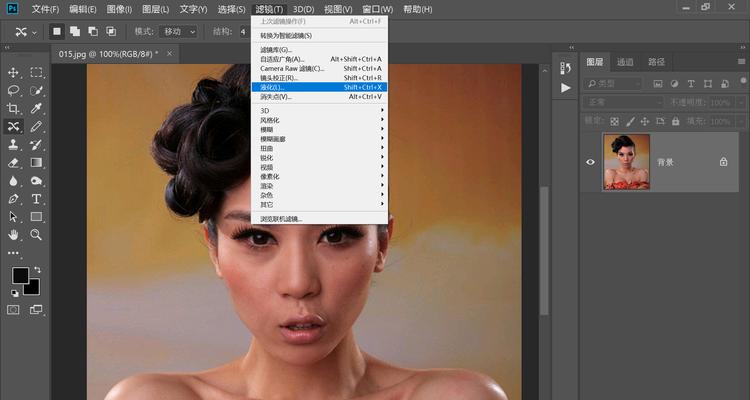This screenshot has height=400, width=750.
Task: Choose 液化 from the filter menu
Action: pyautogui.click(x=319, y=87)
